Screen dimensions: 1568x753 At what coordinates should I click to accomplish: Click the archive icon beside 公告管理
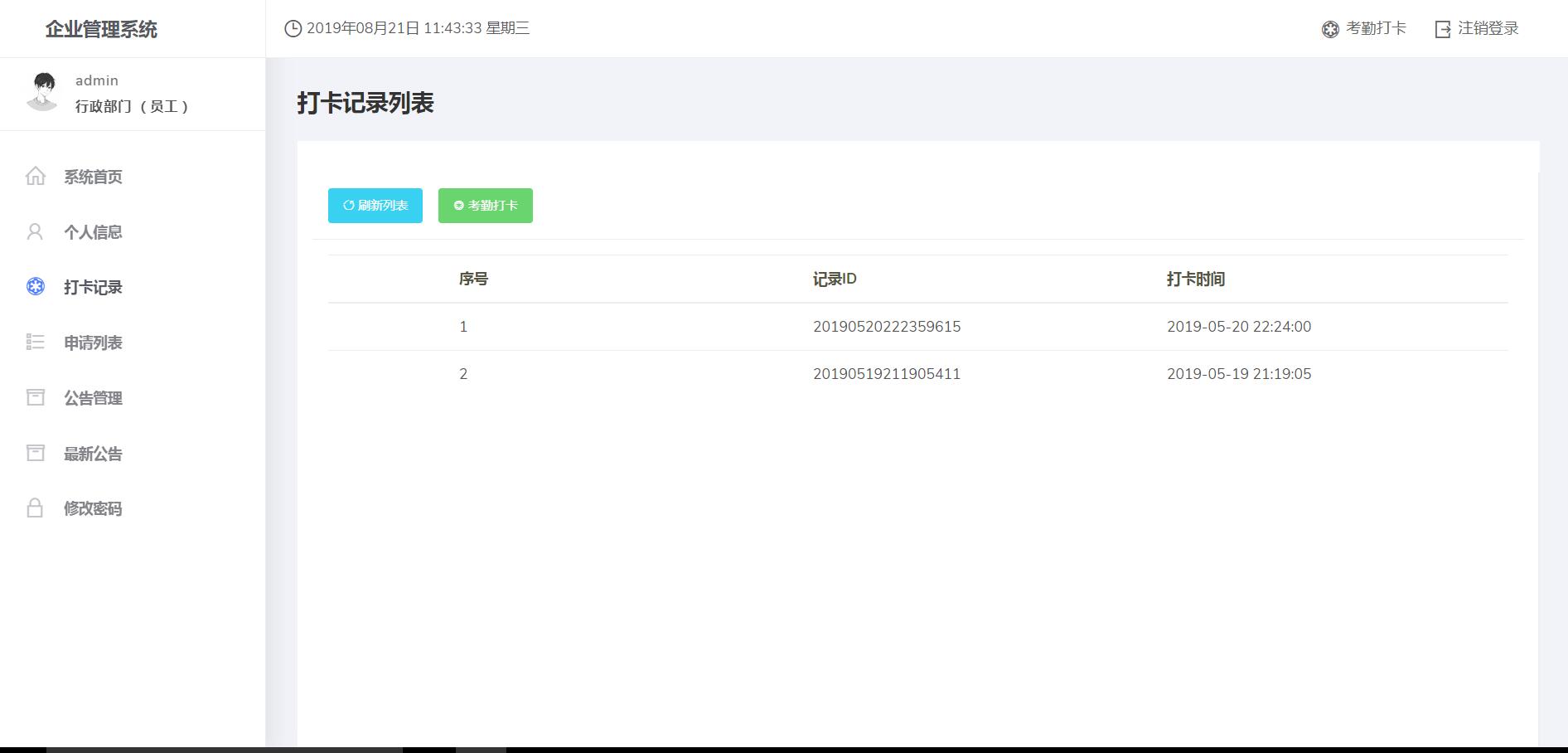click(35, 397)
